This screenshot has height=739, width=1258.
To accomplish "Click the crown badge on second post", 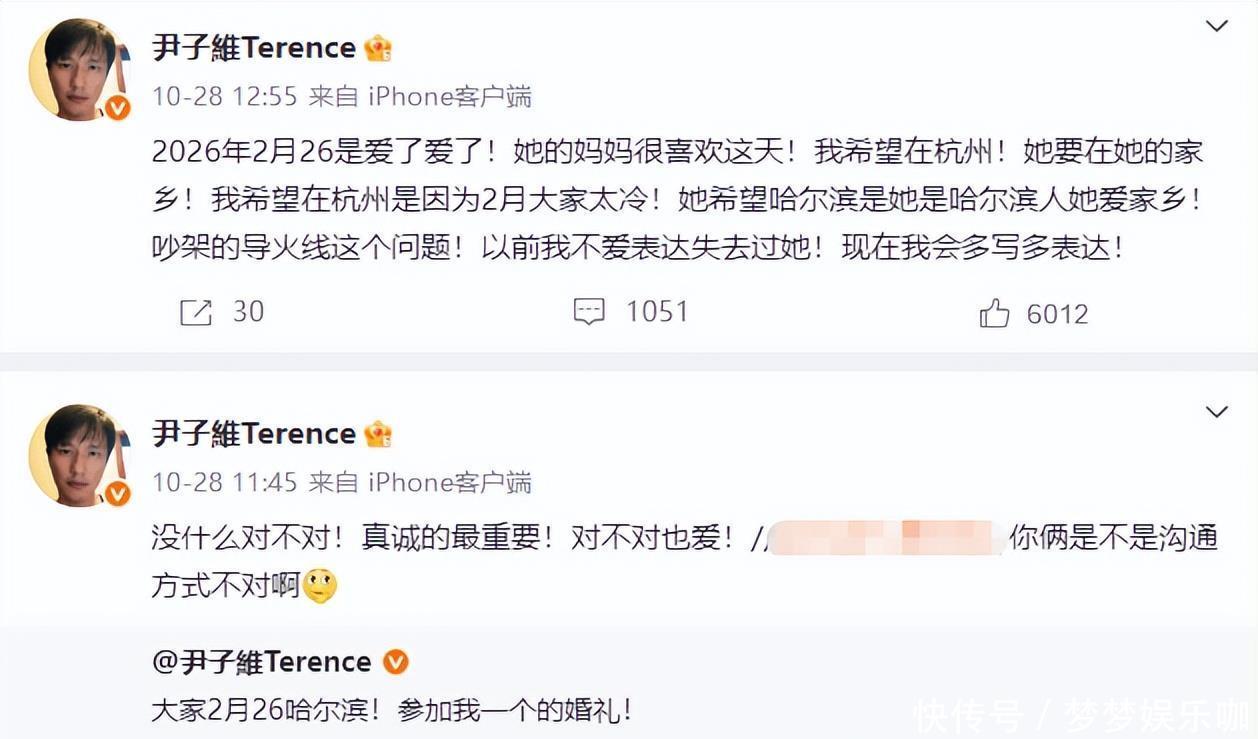I will pos(378,434).
